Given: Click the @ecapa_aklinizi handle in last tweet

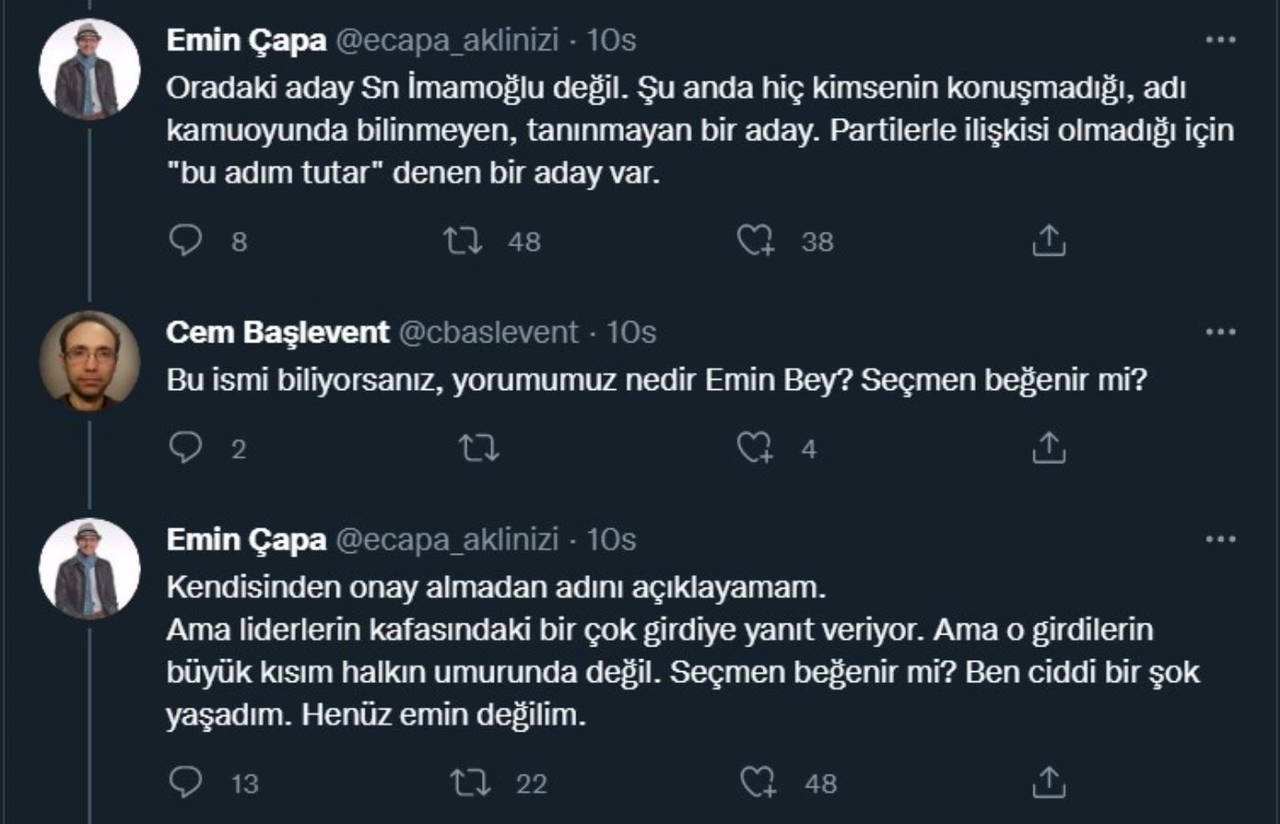Looking at the screenshot, I should click(x=445, y=541).
